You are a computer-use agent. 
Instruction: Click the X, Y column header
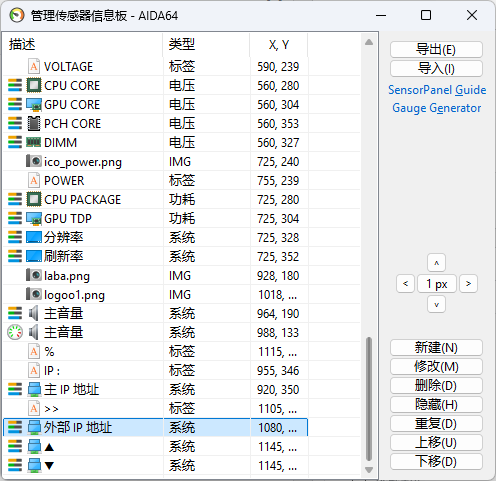point(279,44)
